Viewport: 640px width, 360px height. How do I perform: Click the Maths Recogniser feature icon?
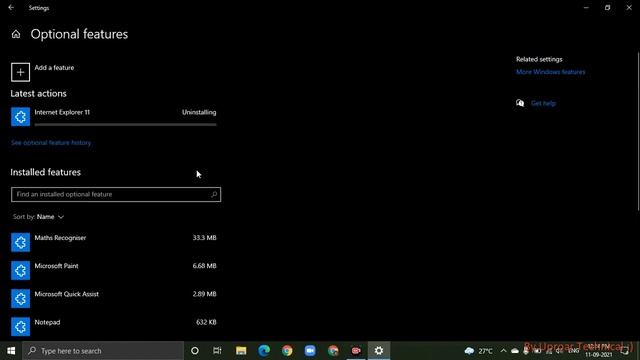coord(20,242)
